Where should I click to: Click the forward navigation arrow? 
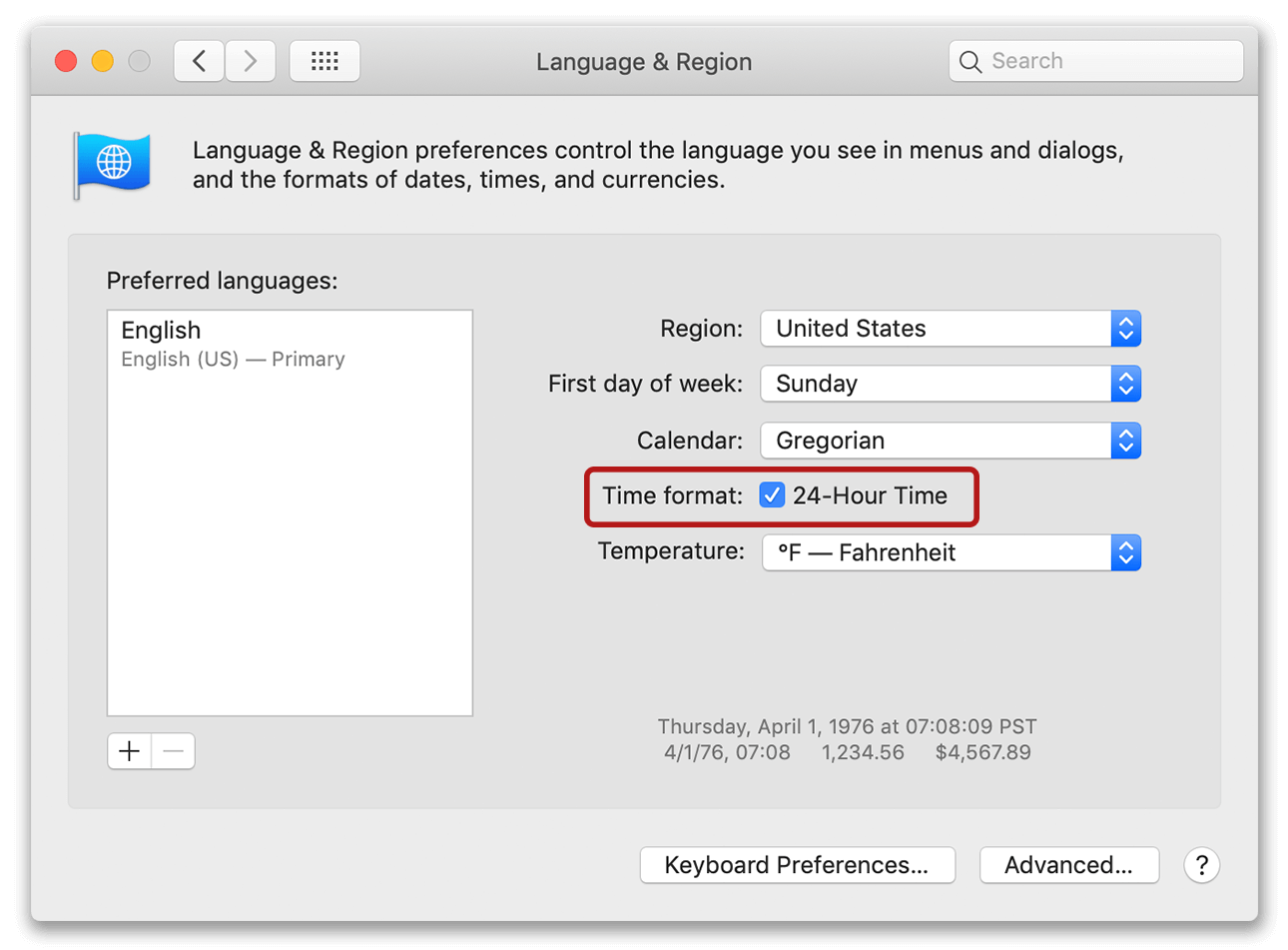pyautogui.click(x=251, y=61)
